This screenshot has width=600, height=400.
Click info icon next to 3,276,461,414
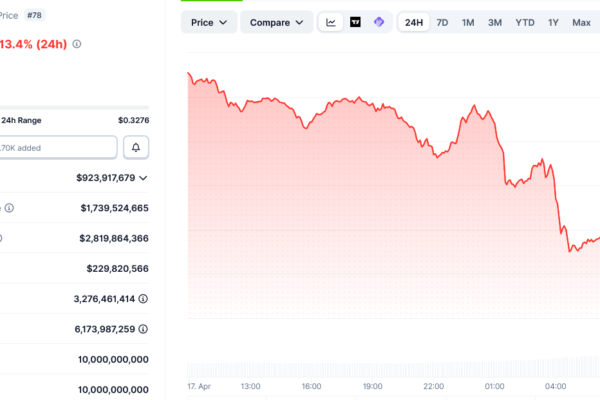coord(144,298)
